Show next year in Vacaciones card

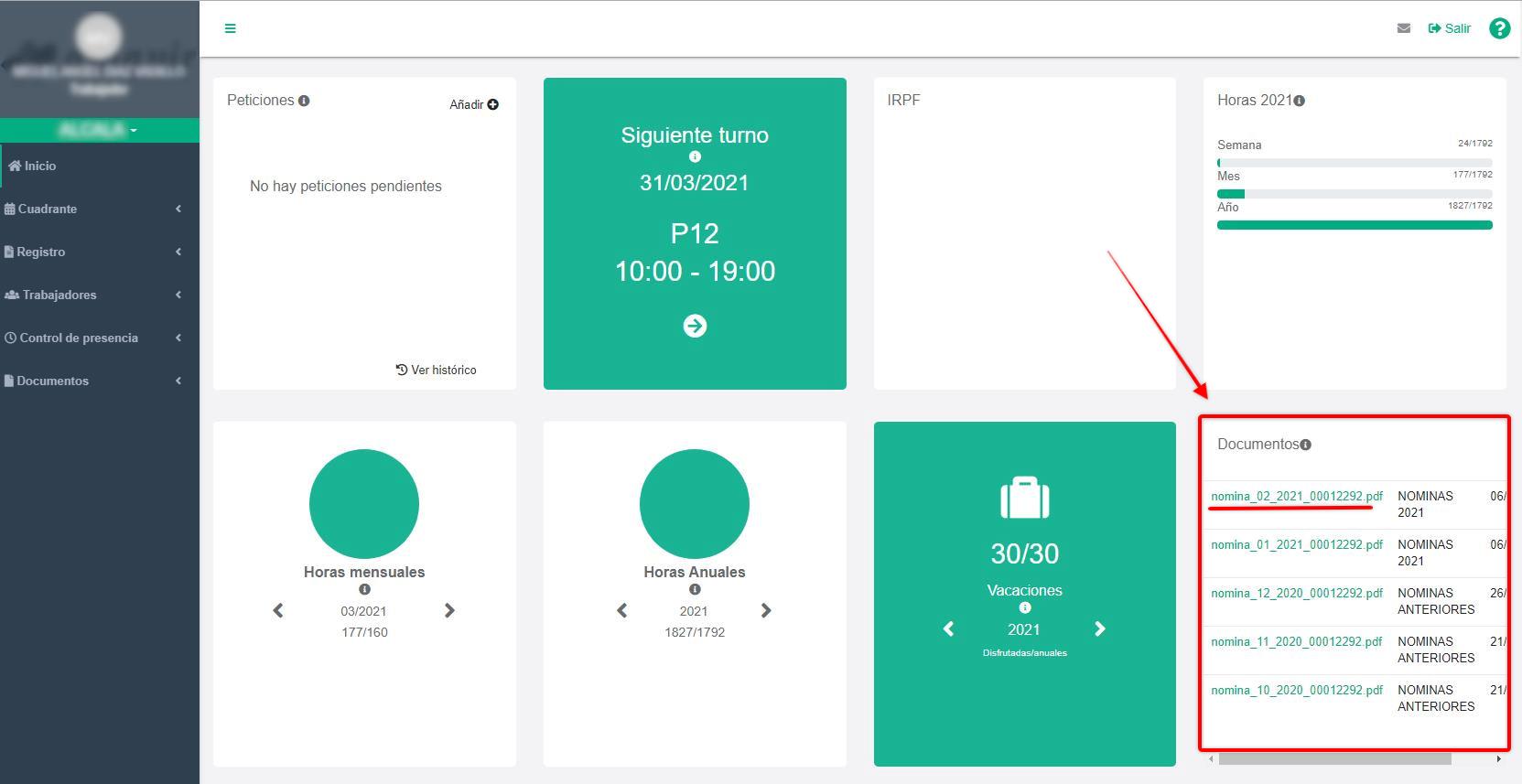coord(1099,628)
